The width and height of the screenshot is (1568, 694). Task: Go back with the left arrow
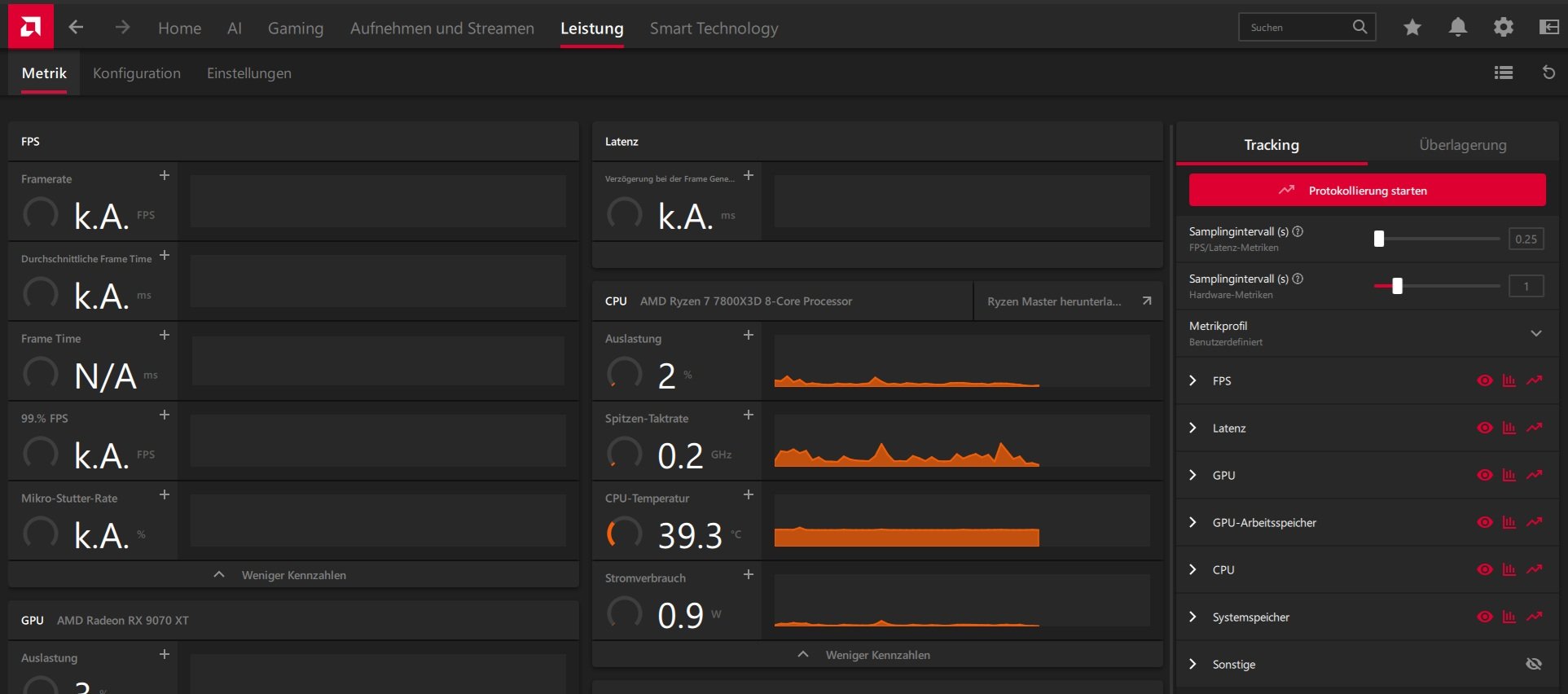point(76,28)
